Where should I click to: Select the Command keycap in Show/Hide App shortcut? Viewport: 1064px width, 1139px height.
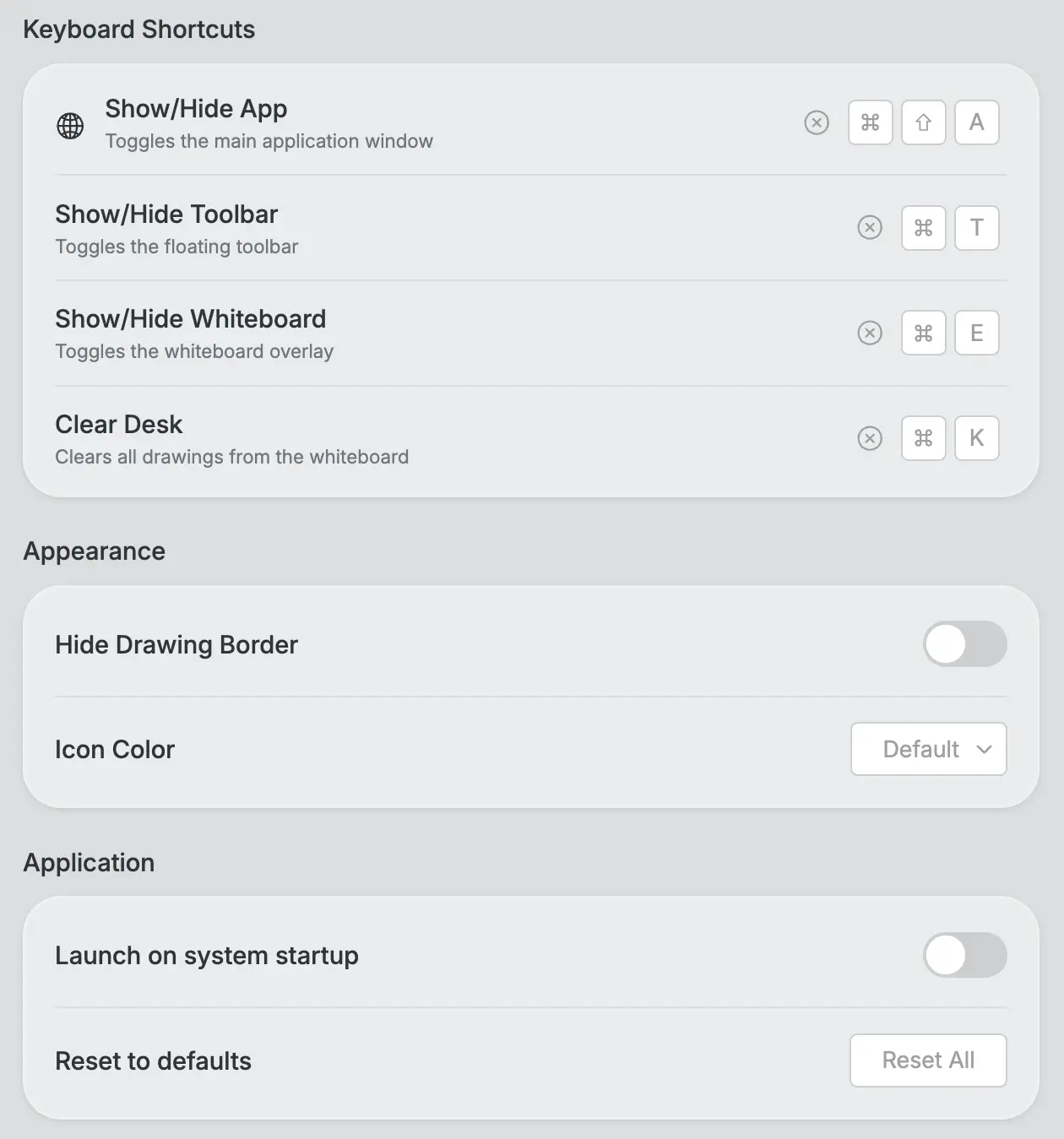click(870, 122)
